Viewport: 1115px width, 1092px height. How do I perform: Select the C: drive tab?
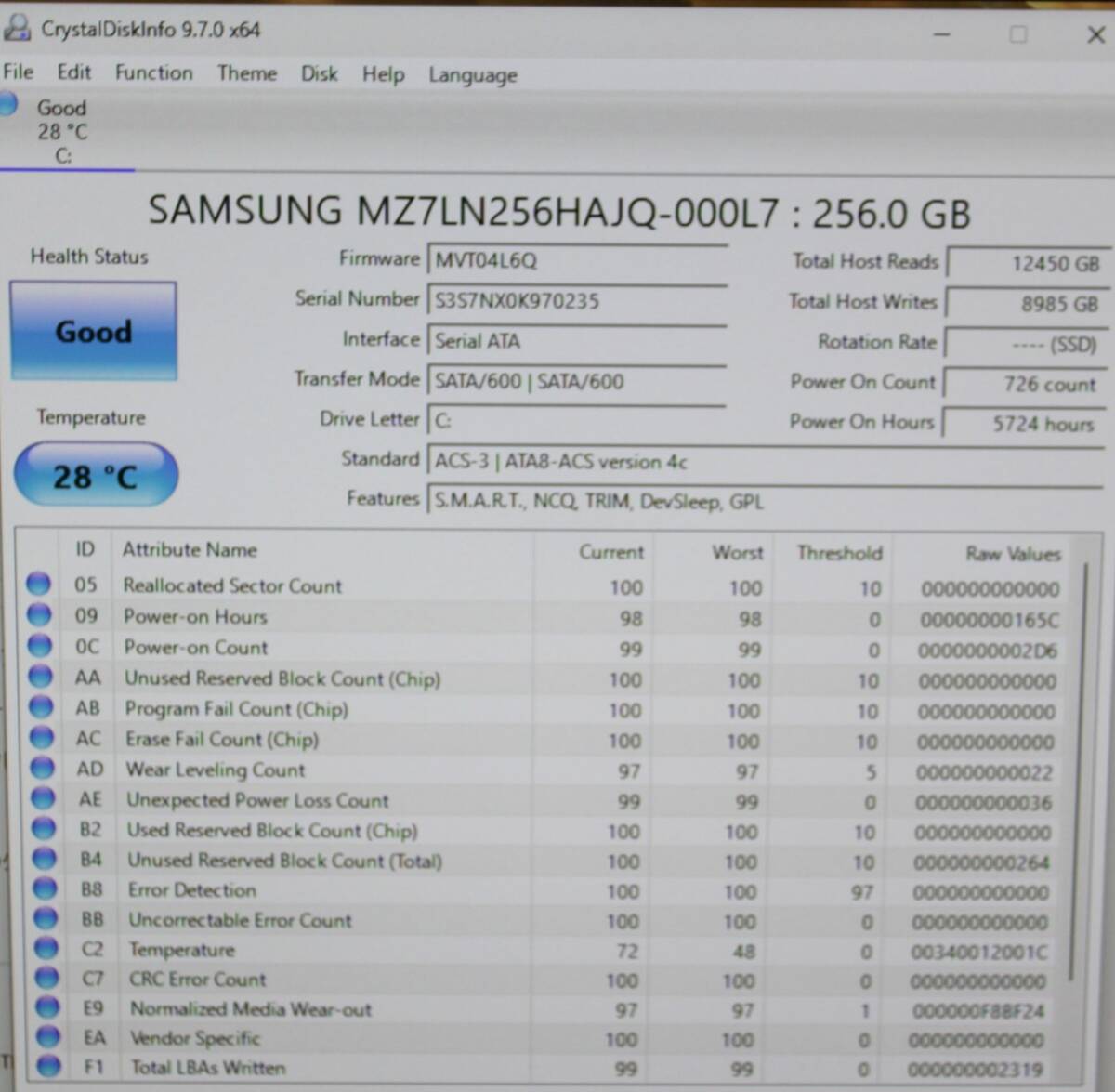point(61,131)
